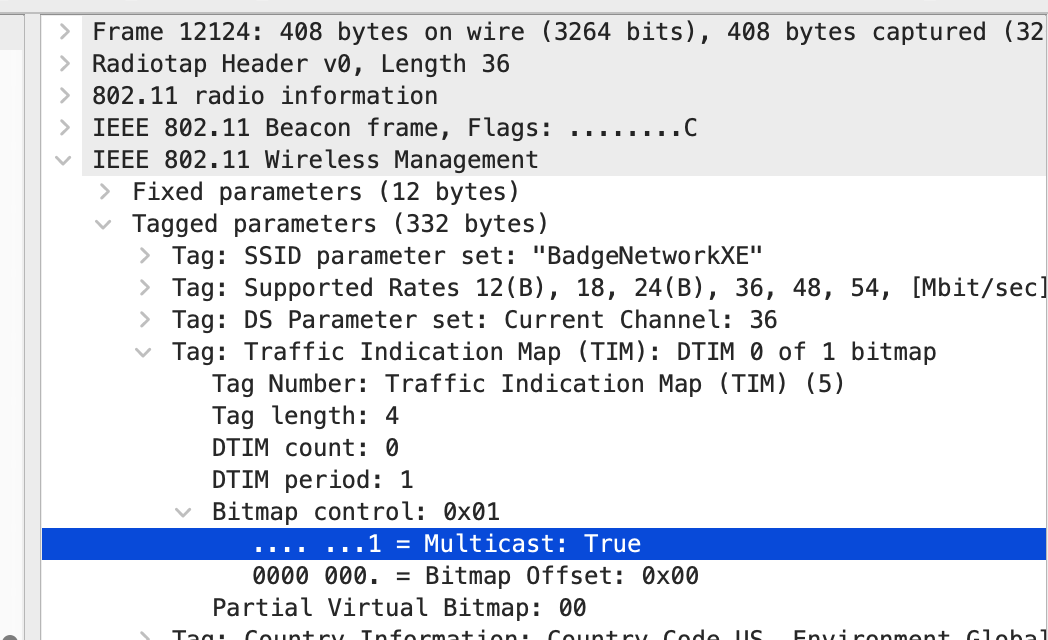Expand the Frame 12124 row
The height and width of the screenshot is (640, 1048).
64,32
